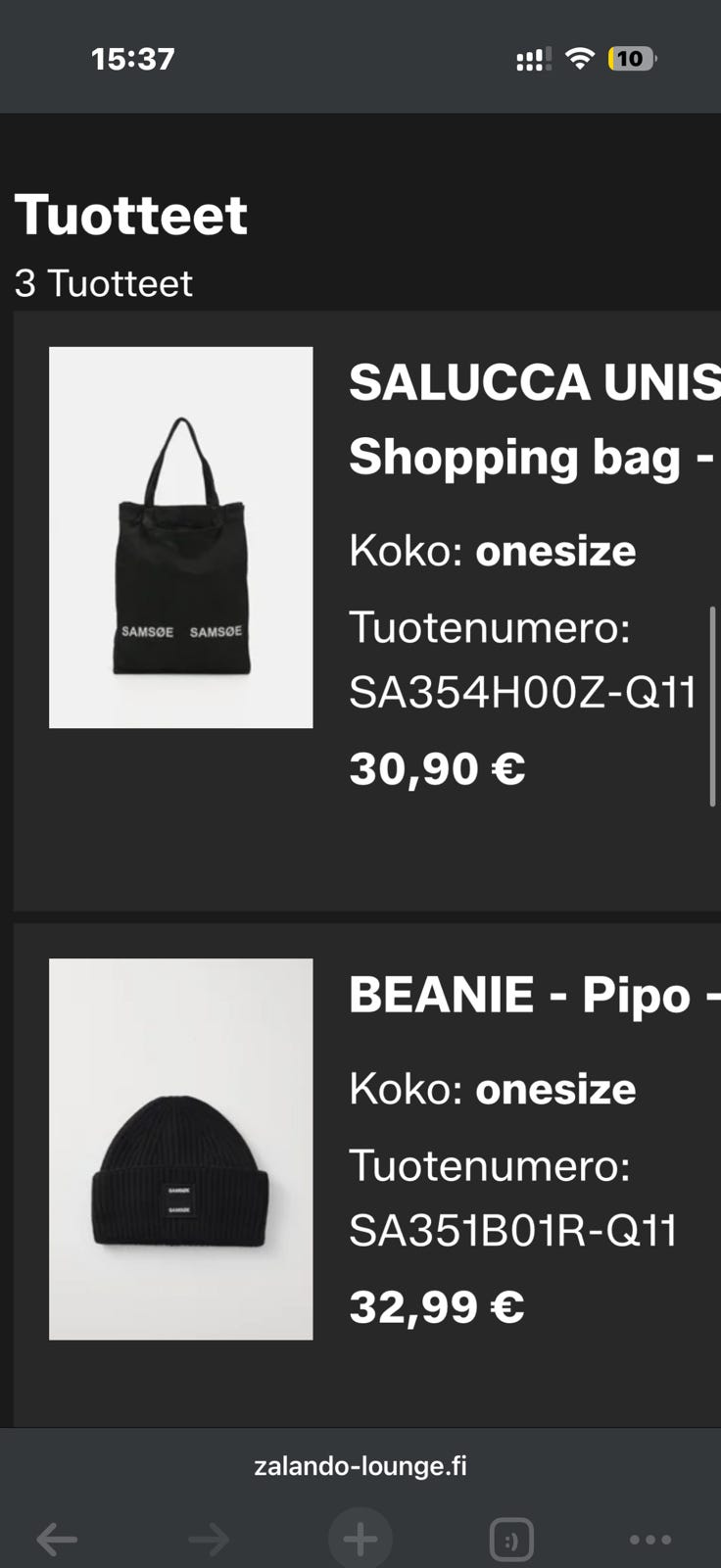Open the BEANIE - Pipo product title
The image size is (721, 1568).
[535, 995]
